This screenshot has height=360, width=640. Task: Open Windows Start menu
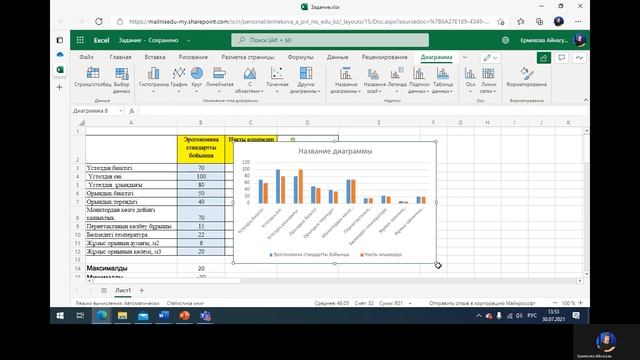coord(60,316)
